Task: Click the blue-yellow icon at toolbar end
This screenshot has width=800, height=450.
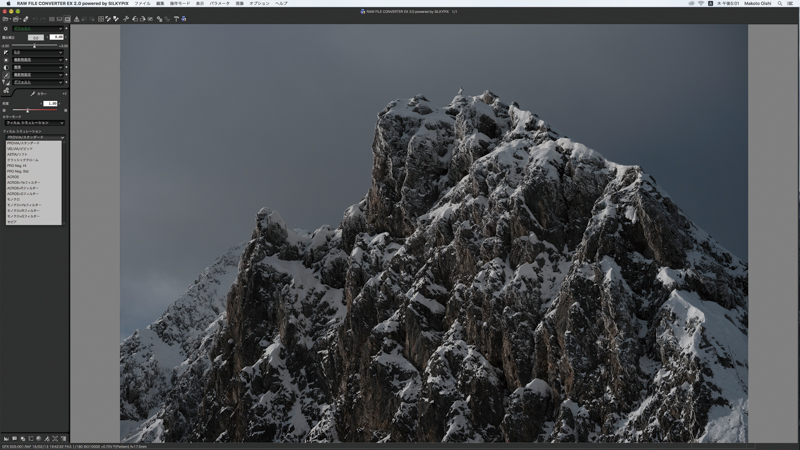Action: 184,19
